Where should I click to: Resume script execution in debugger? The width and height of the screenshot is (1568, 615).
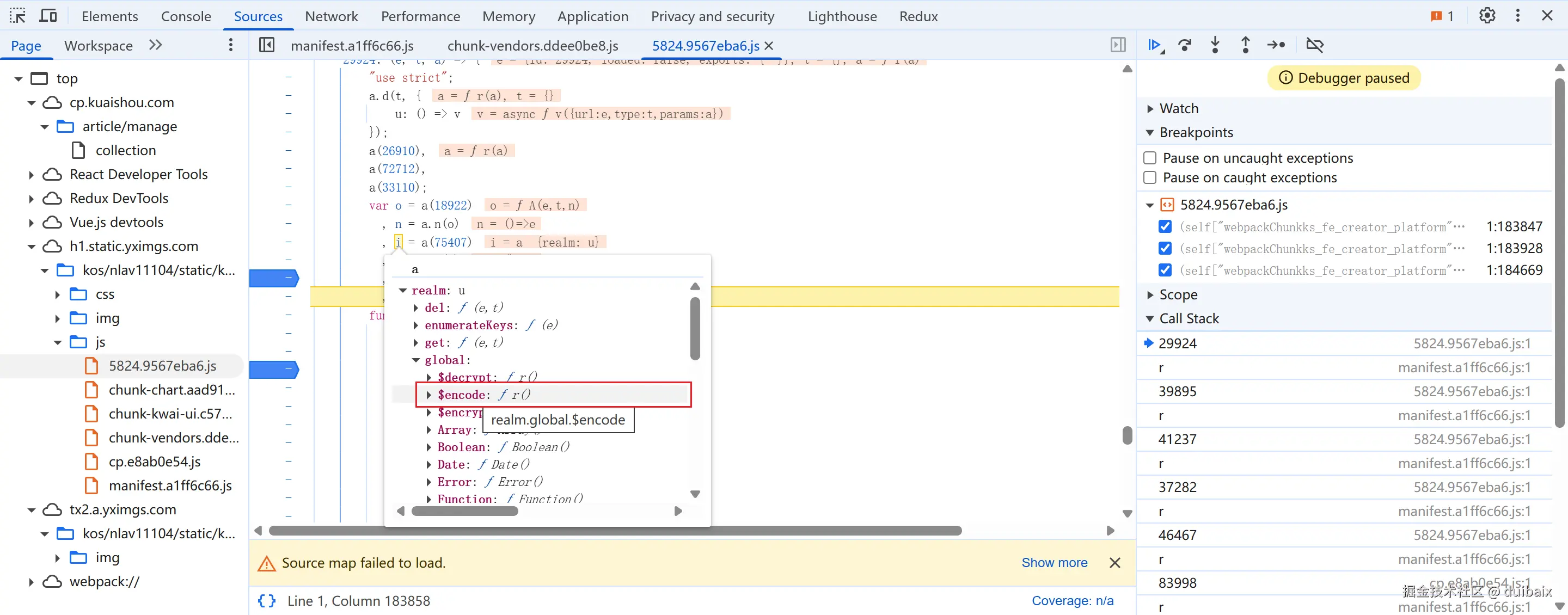(1154, 45)
